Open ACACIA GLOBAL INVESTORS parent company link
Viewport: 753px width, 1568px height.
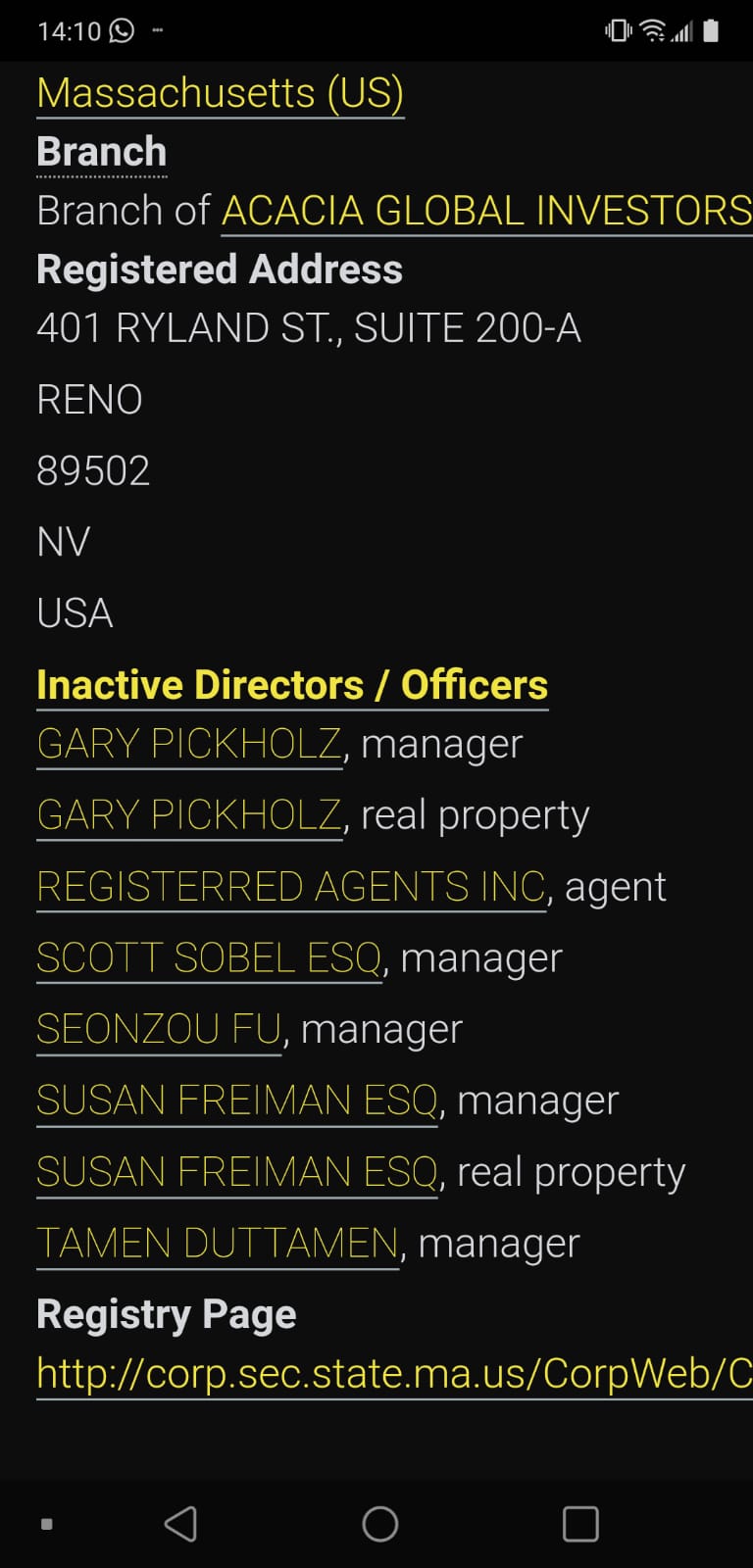486,211
